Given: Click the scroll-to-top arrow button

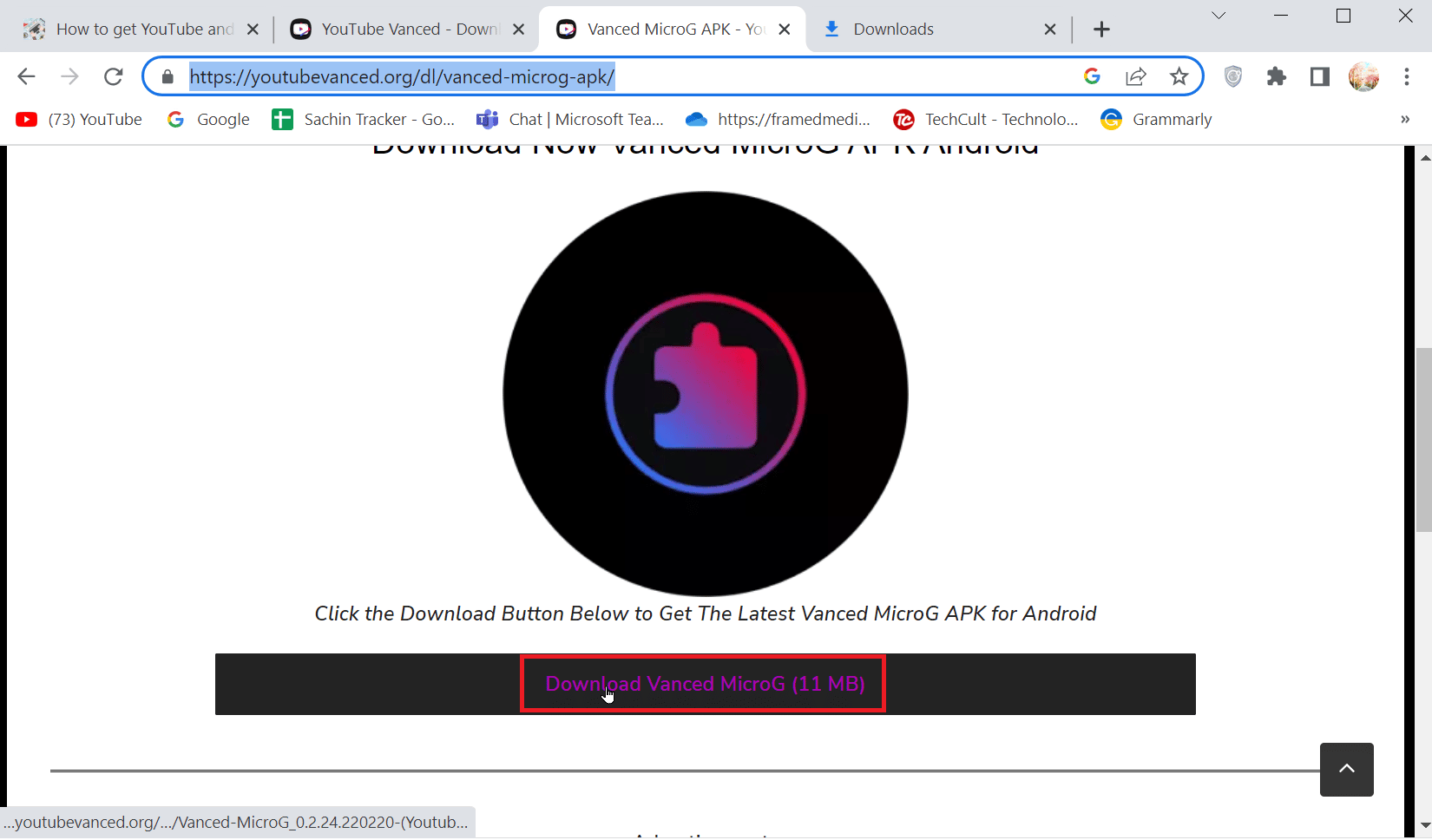Looking at the screenshot, I should (1347, 770).
